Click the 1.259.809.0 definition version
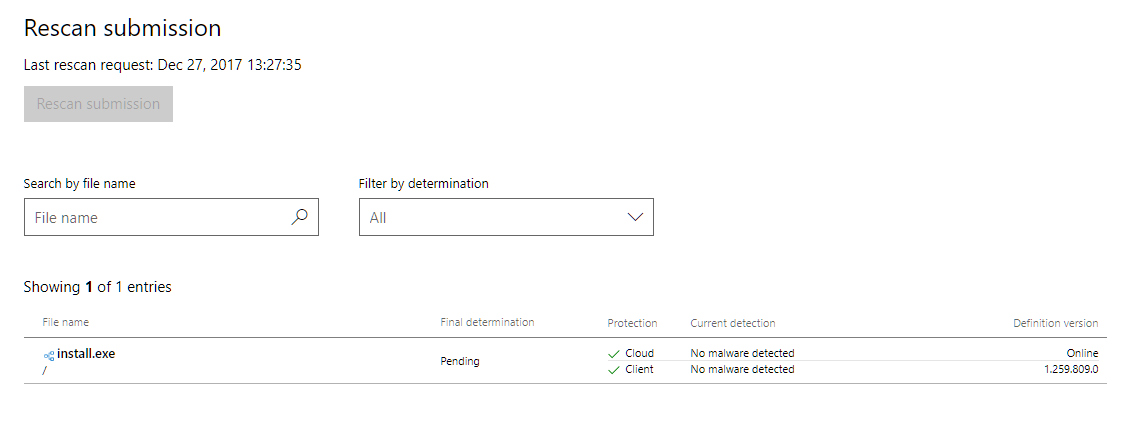This screenshot has height=429, width=1138. 1070,369
